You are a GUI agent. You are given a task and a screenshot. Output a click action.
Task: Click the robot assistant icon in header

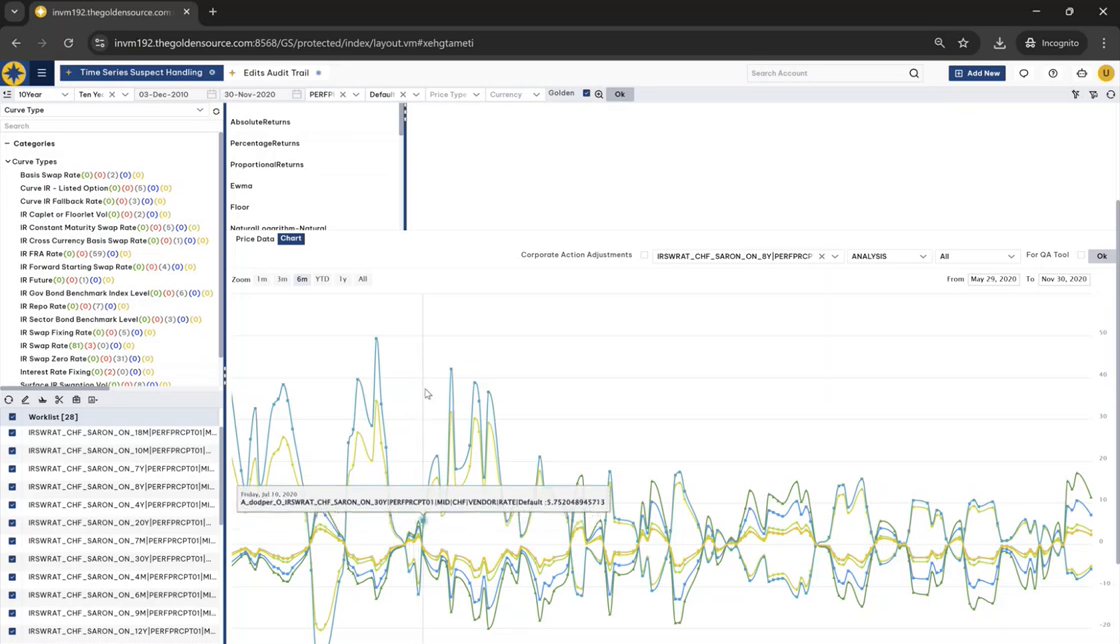[1082, 73]
